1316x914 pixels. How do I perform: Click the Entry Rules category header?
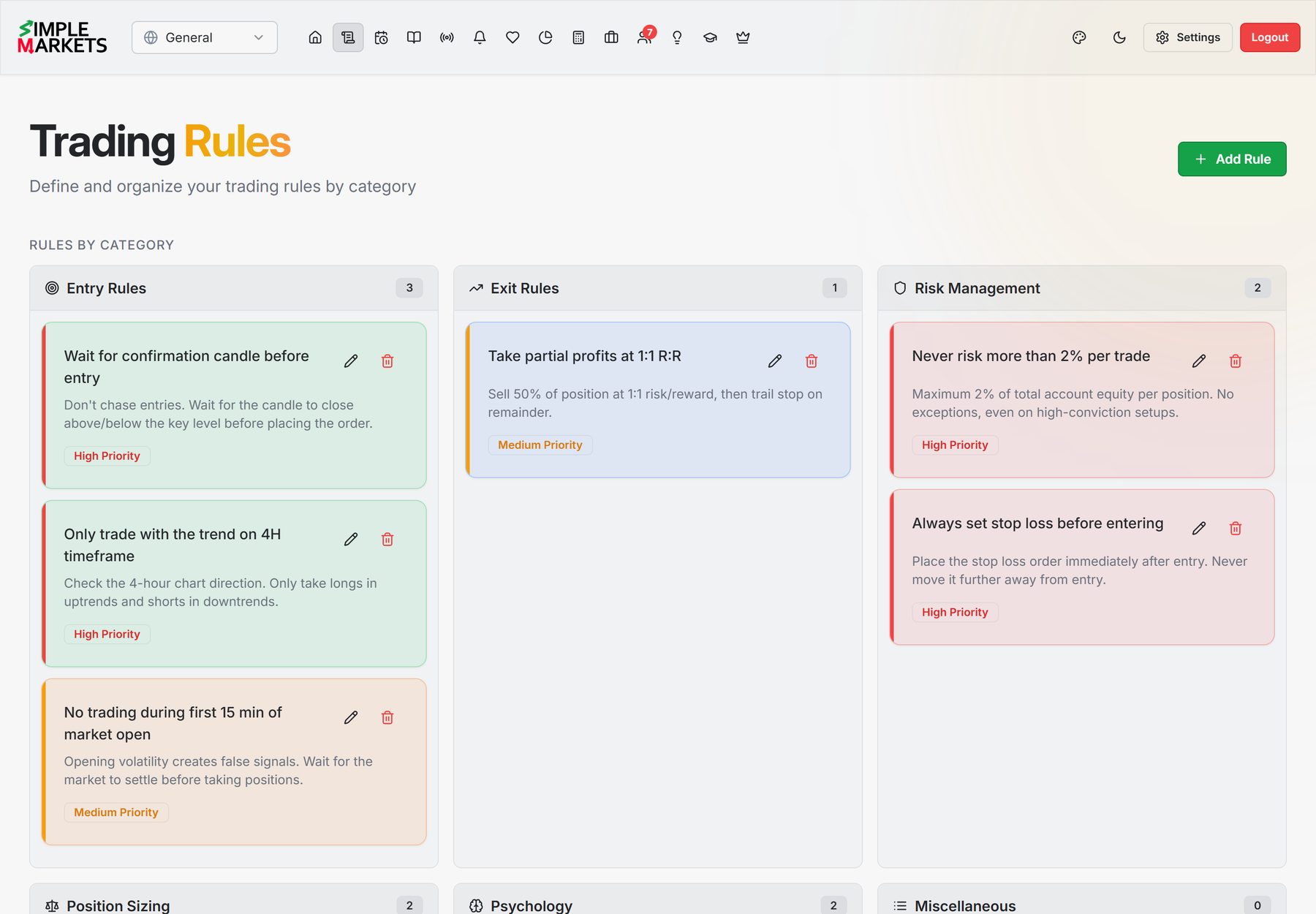click(x=234, y=288)
